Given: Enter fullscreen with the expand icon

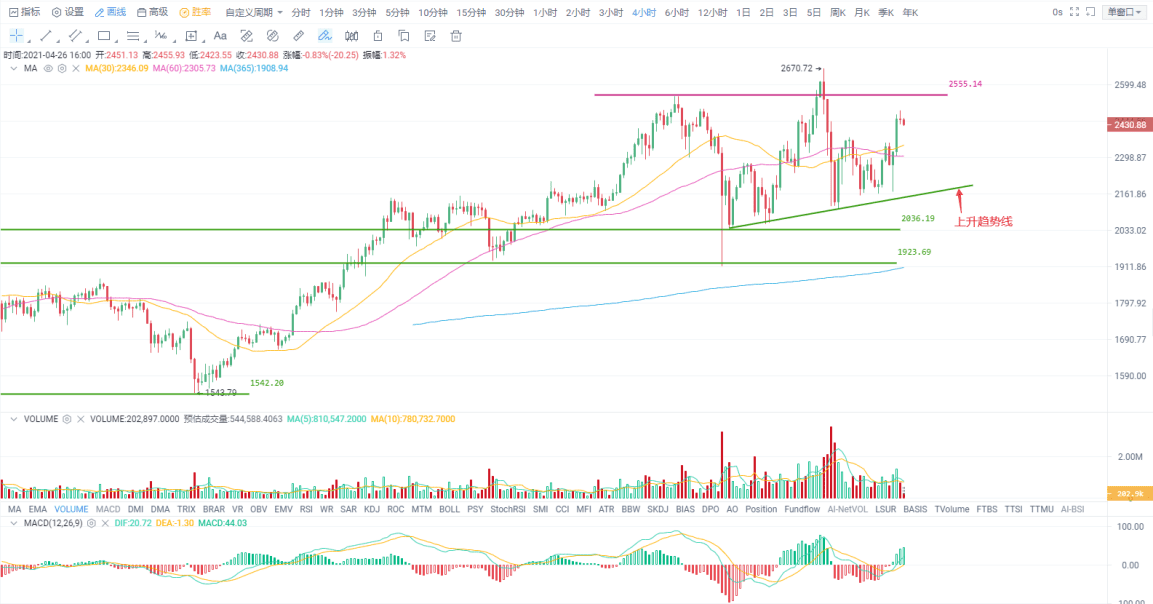Looking at the screenshot, I should click(1074, 12).
